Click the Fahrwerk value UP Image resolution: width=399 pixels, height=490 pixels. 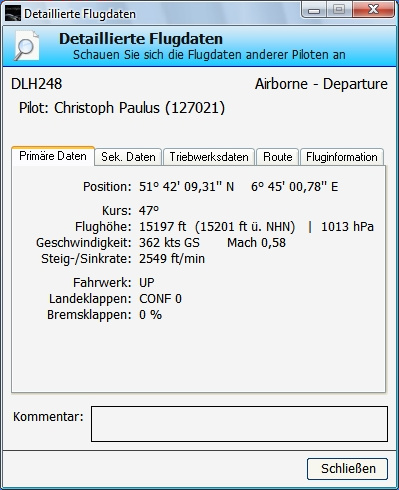pyautogui.click(x=147, y=283)
